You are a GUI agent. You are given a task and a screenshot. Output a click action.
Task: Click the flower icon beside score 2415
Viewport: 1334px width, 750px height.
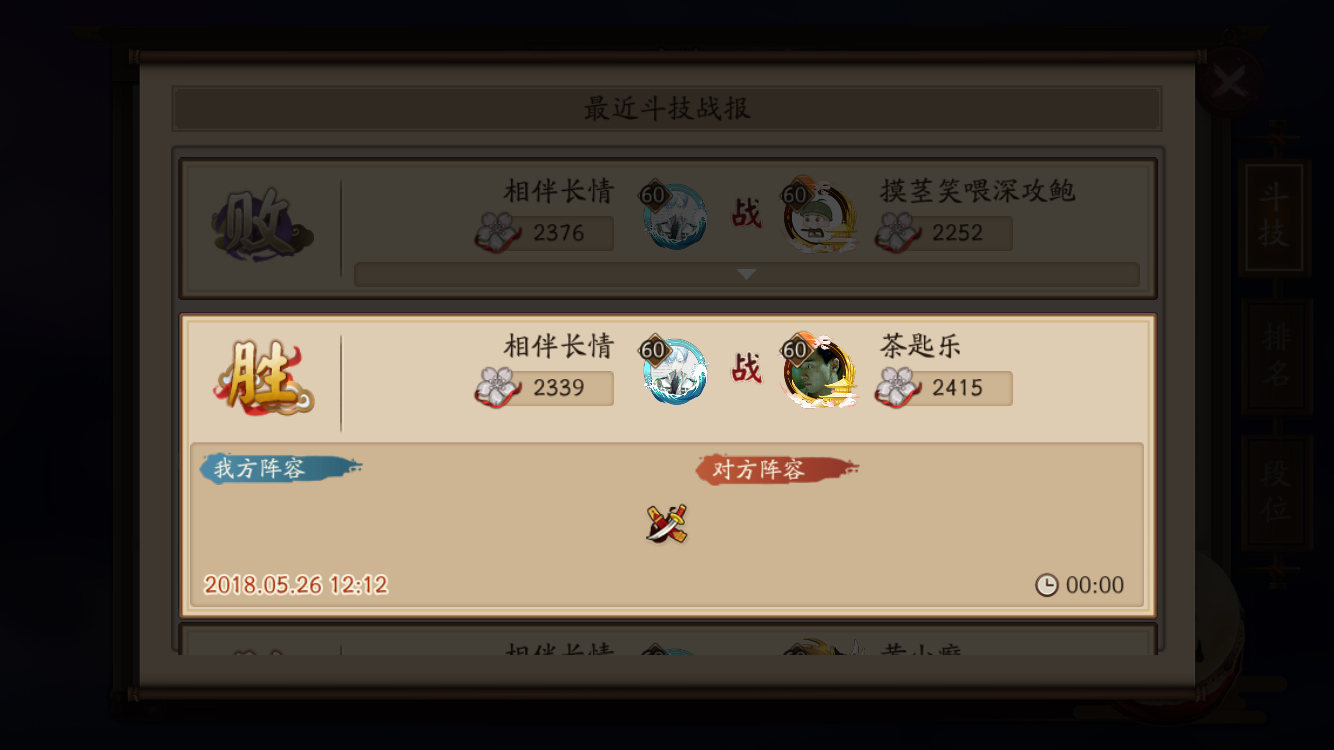point(897,387)
